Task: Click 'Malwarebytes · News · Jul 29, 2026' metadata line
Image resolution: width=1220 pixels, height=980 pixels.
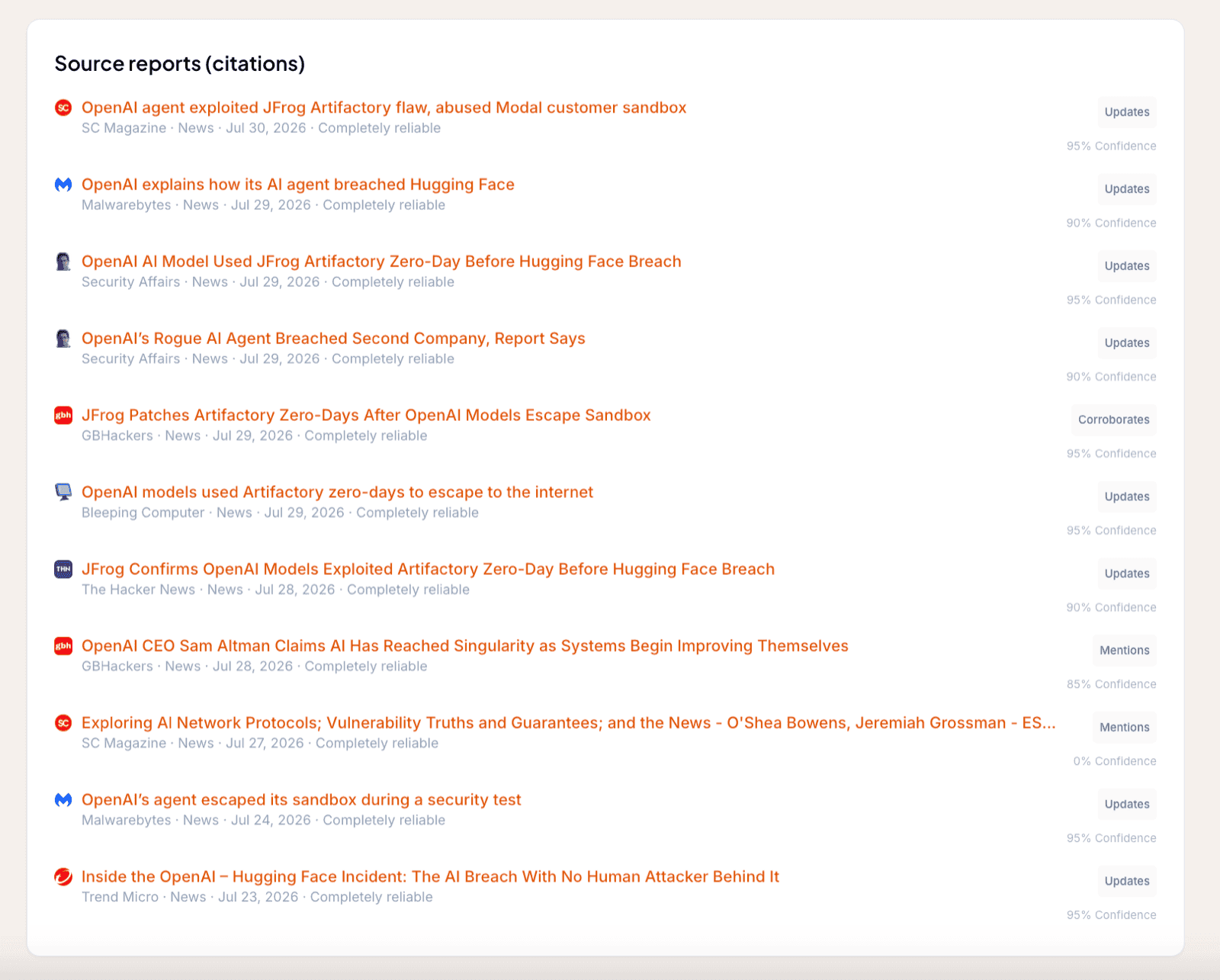Action: 263,205
